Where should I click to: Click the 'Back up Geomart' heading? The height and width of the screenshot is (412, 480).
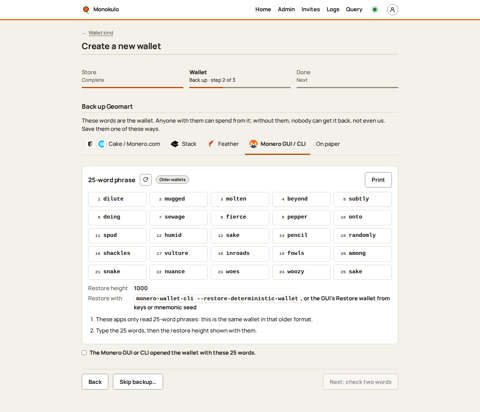tap(107, 106)
